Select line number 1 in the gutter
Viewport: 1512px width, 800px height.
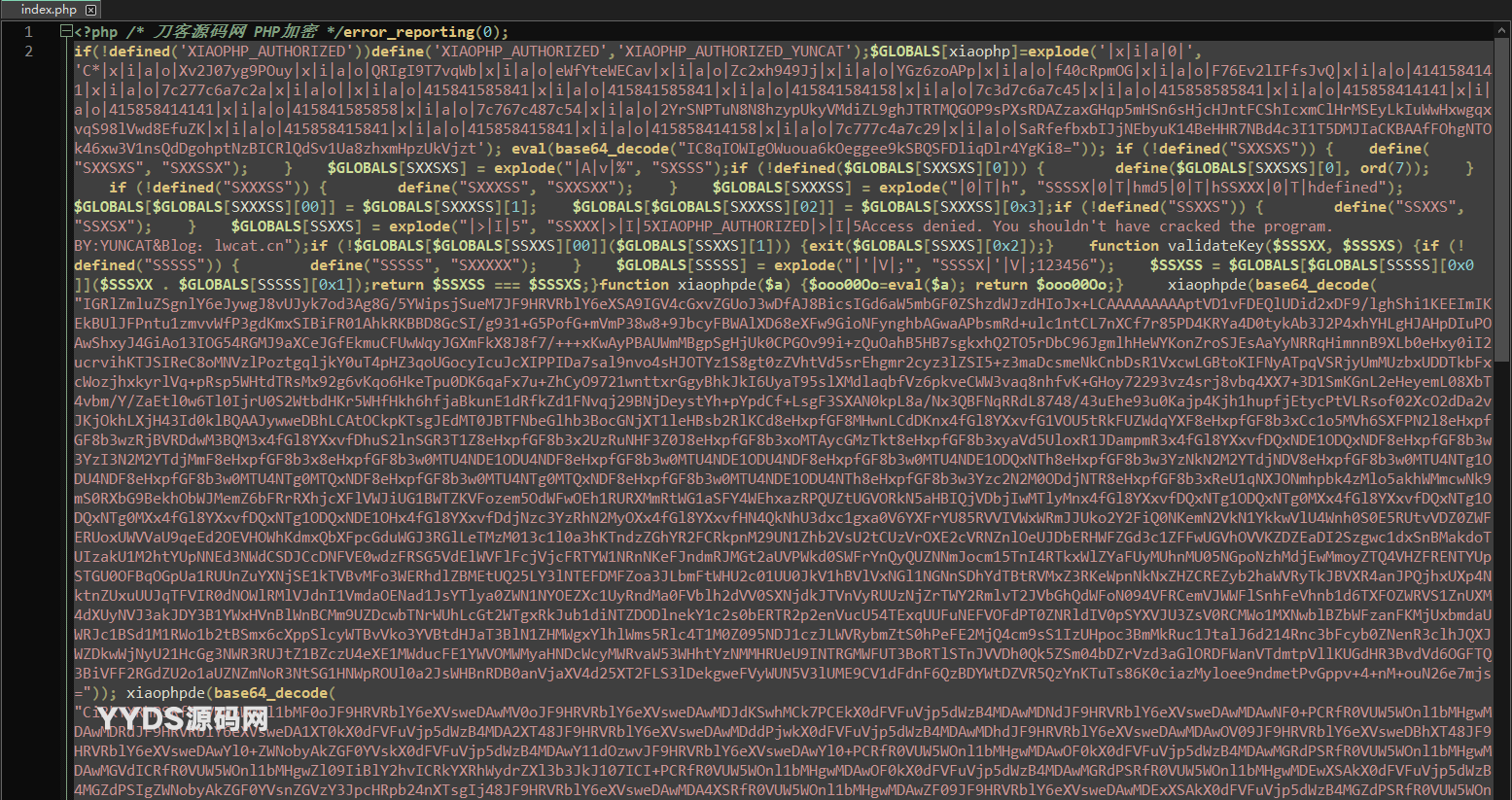tap(28, 32)
